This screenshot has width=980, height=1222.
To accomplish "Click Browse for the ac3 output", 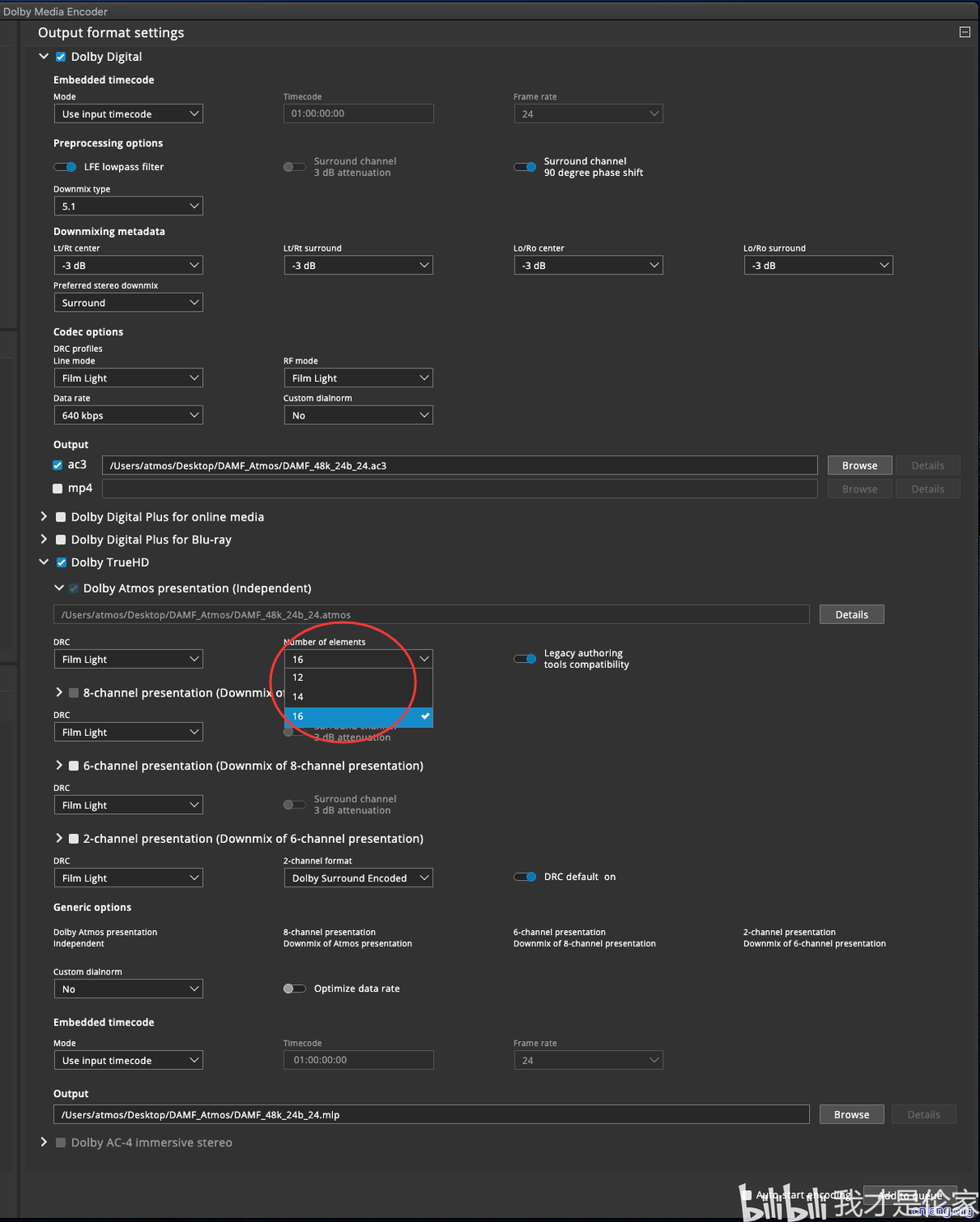I will click(859, 465).
